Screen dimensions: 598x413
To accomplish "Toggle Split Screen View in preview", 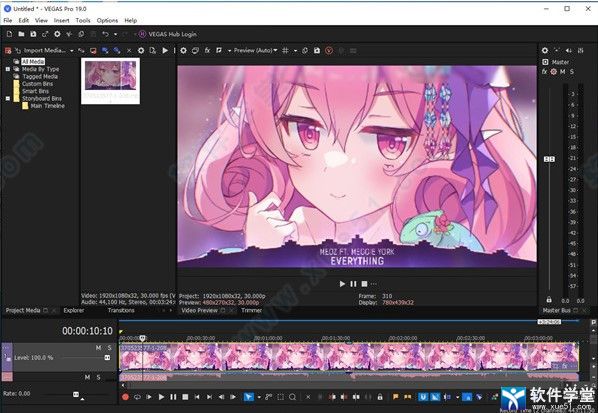I will coord(219,50).
